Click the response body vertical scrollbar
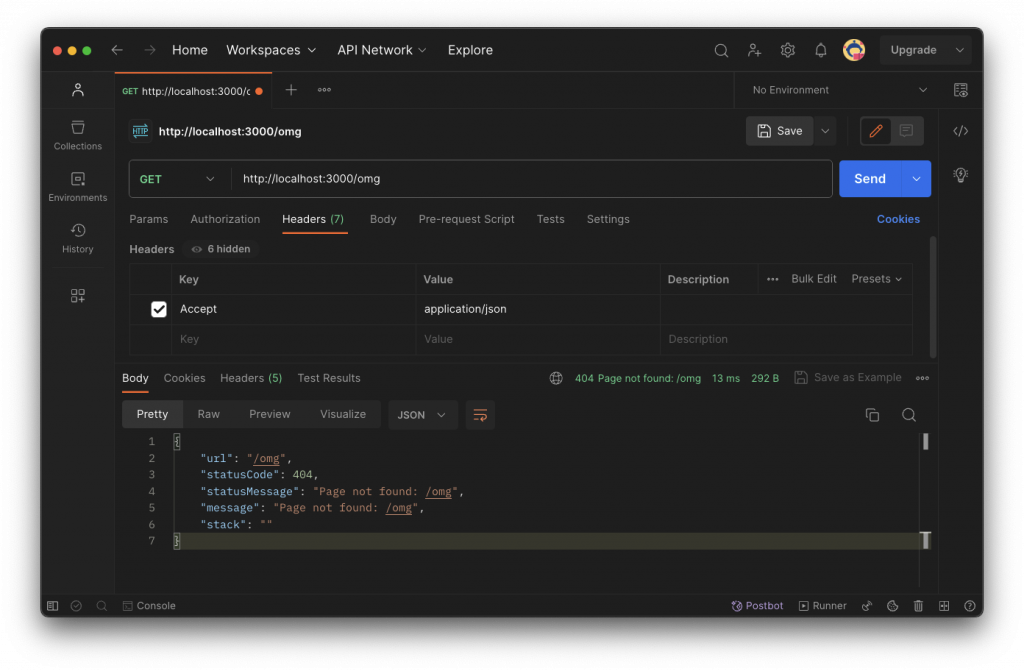Viewport: 1024px width, 671px height. (x=926, y=441)
